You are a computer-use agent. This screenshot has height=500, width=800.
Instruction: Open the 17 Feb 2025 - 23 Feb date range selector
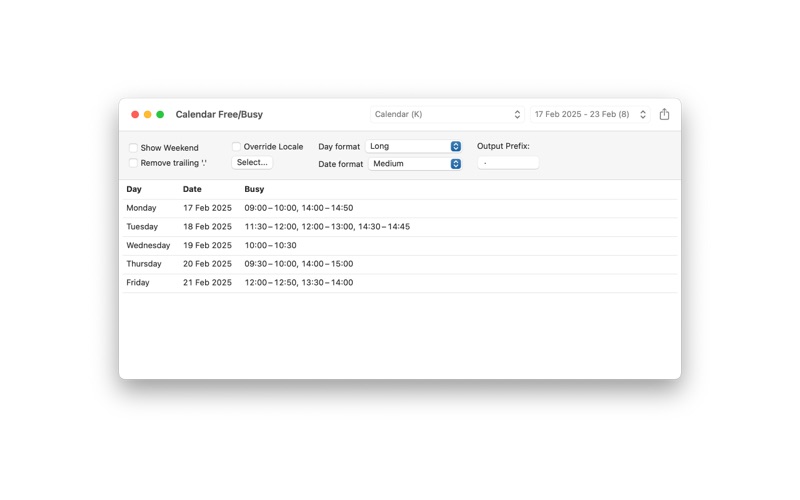590,114
